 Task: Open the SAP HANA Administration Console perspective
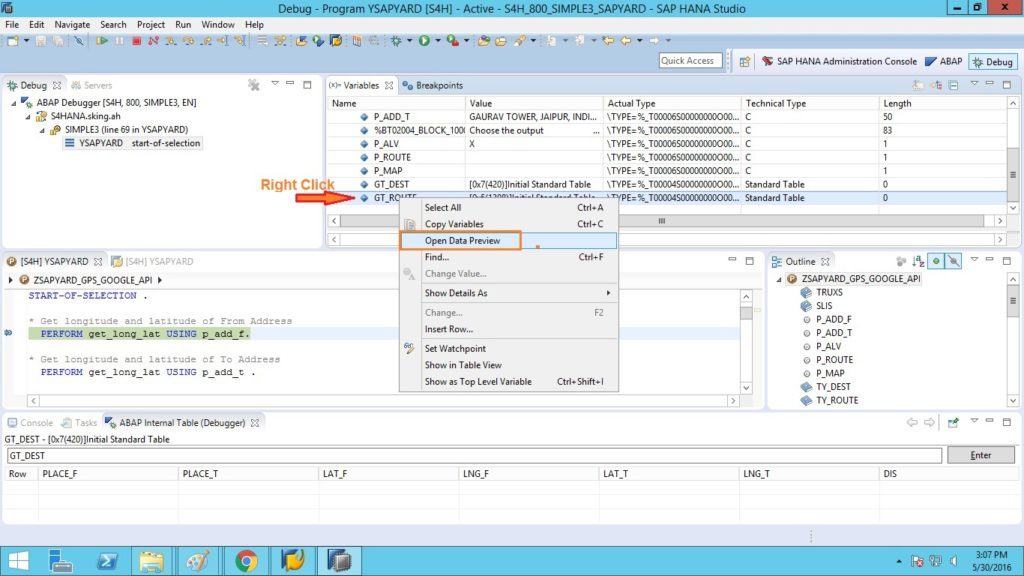[x=839, y=61]
